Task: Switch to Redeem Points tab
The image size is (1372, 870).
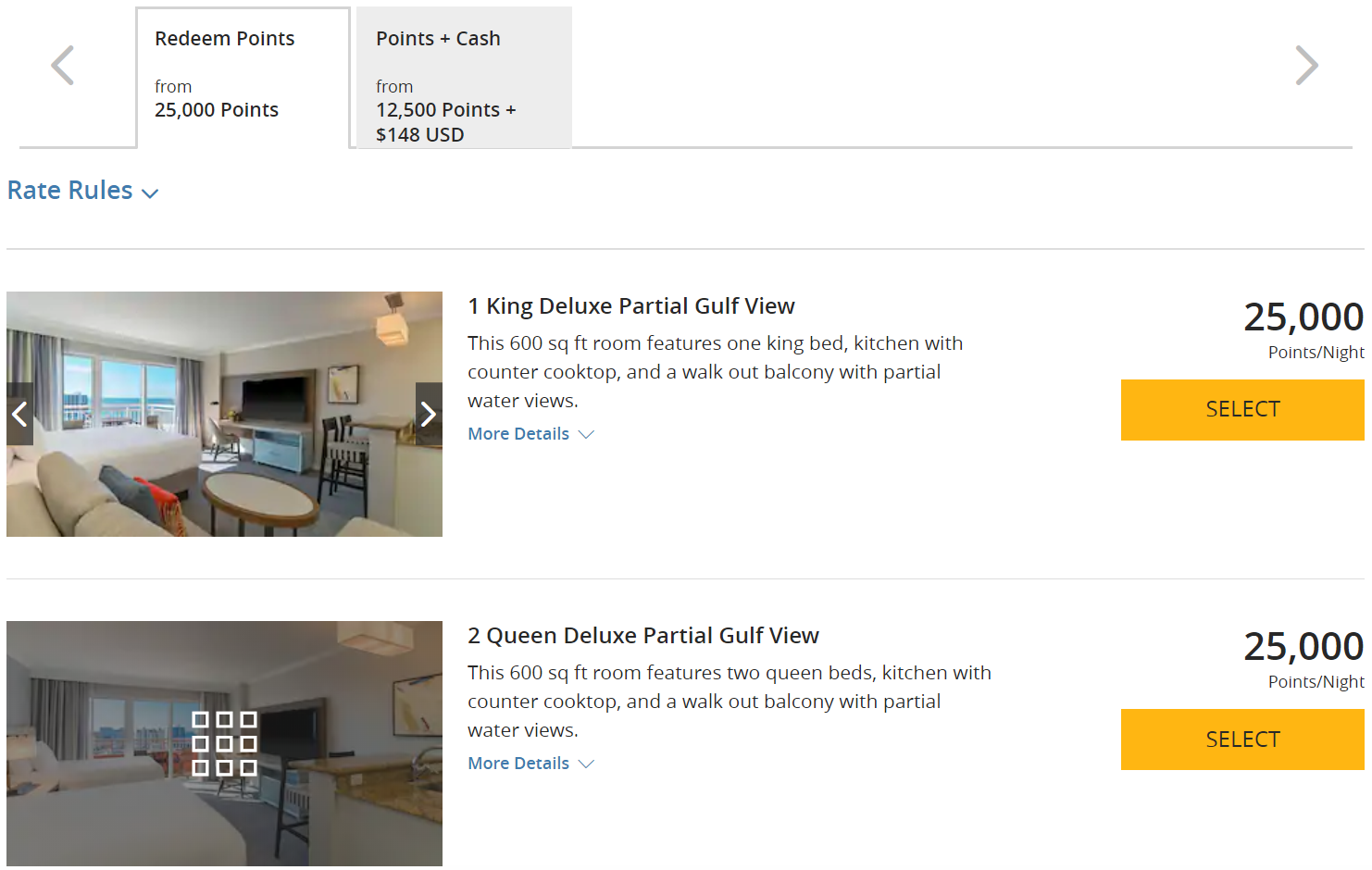Action: [243, 76]
